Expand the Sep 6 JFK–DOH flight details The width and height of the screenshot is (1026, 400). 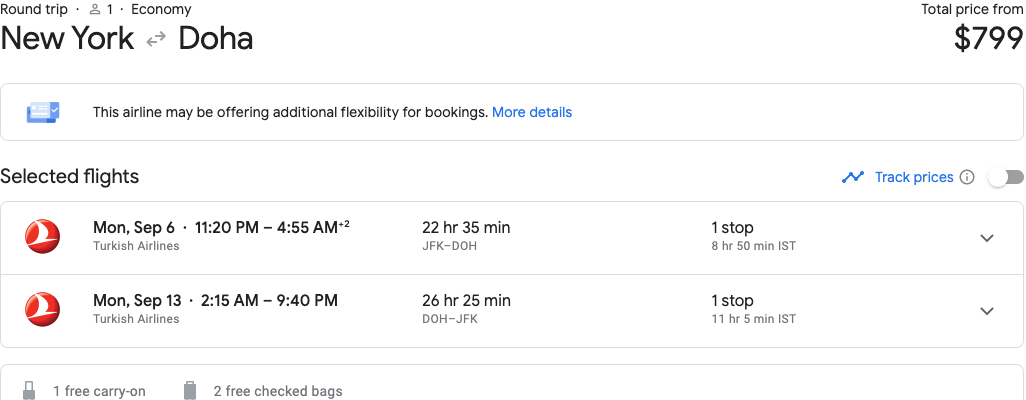click(987, 238)
